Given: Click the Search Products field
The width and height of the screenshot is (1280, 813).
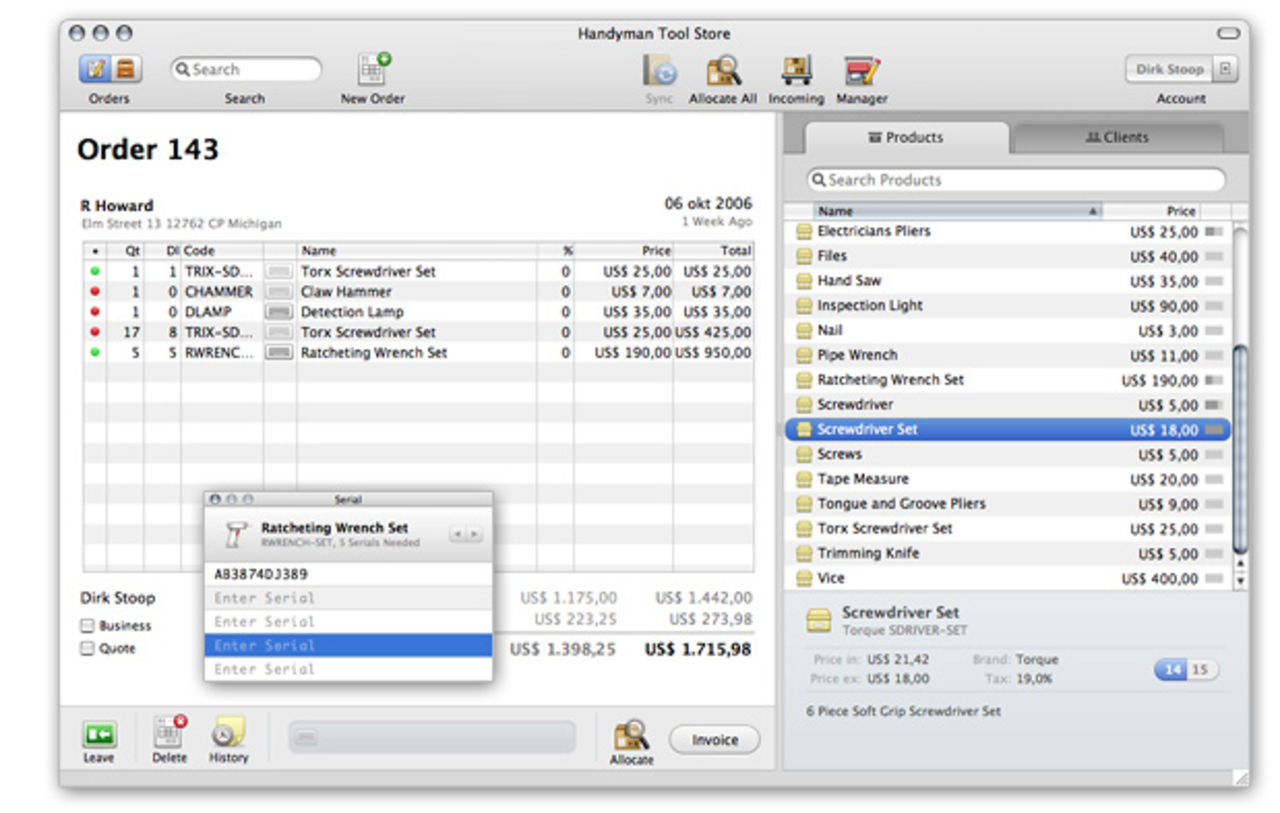Looking at the screenshot, I should tap(1016, 180).
